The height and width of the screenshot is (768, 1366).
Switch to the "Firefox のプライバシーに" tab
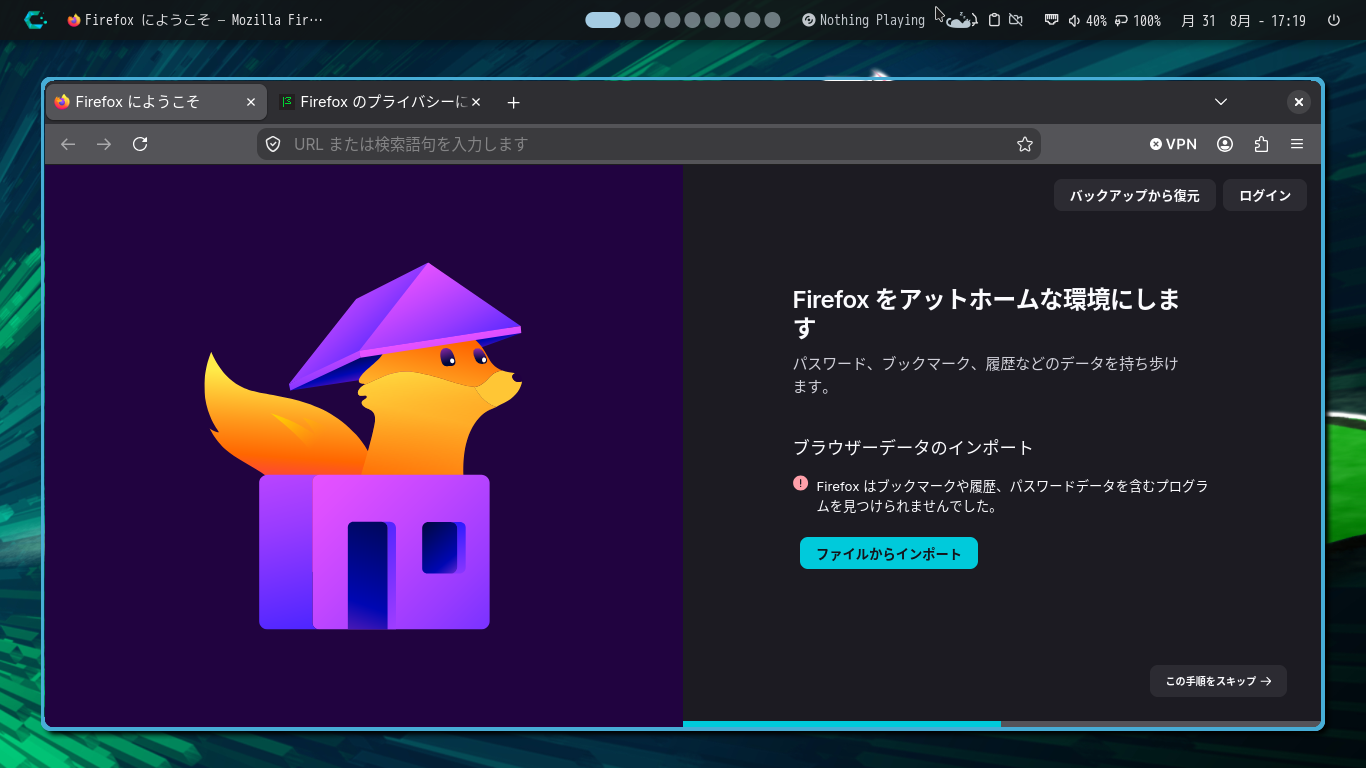tap(381, 102)
